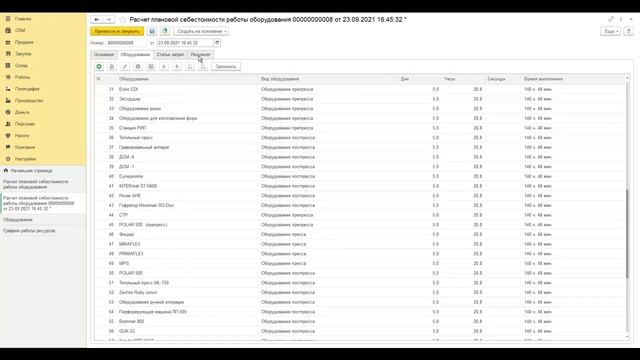
Task: Move row up with arrow icon
Action: [164, 67]
